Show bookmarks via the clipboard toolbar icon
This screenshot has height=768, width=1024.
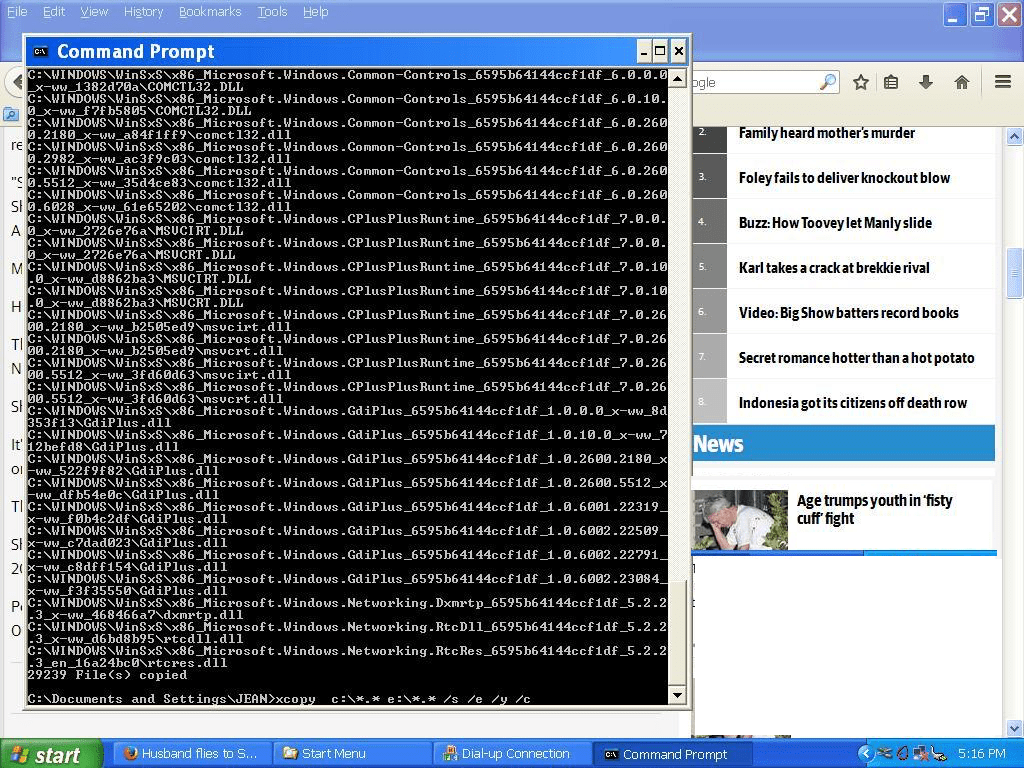click(890, 82)
